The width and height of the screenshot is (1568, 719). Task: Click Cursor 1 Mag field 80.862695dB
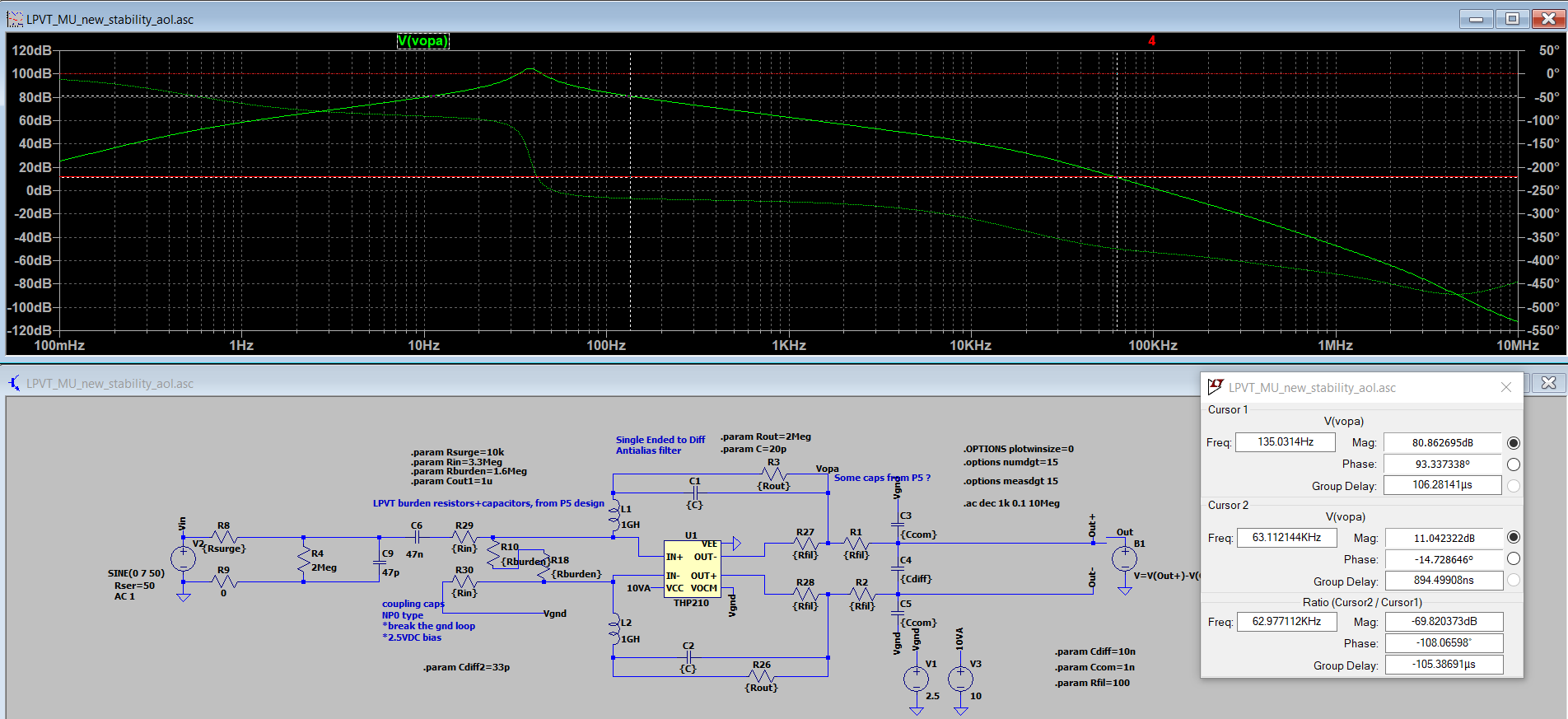tap(1443, 443)
